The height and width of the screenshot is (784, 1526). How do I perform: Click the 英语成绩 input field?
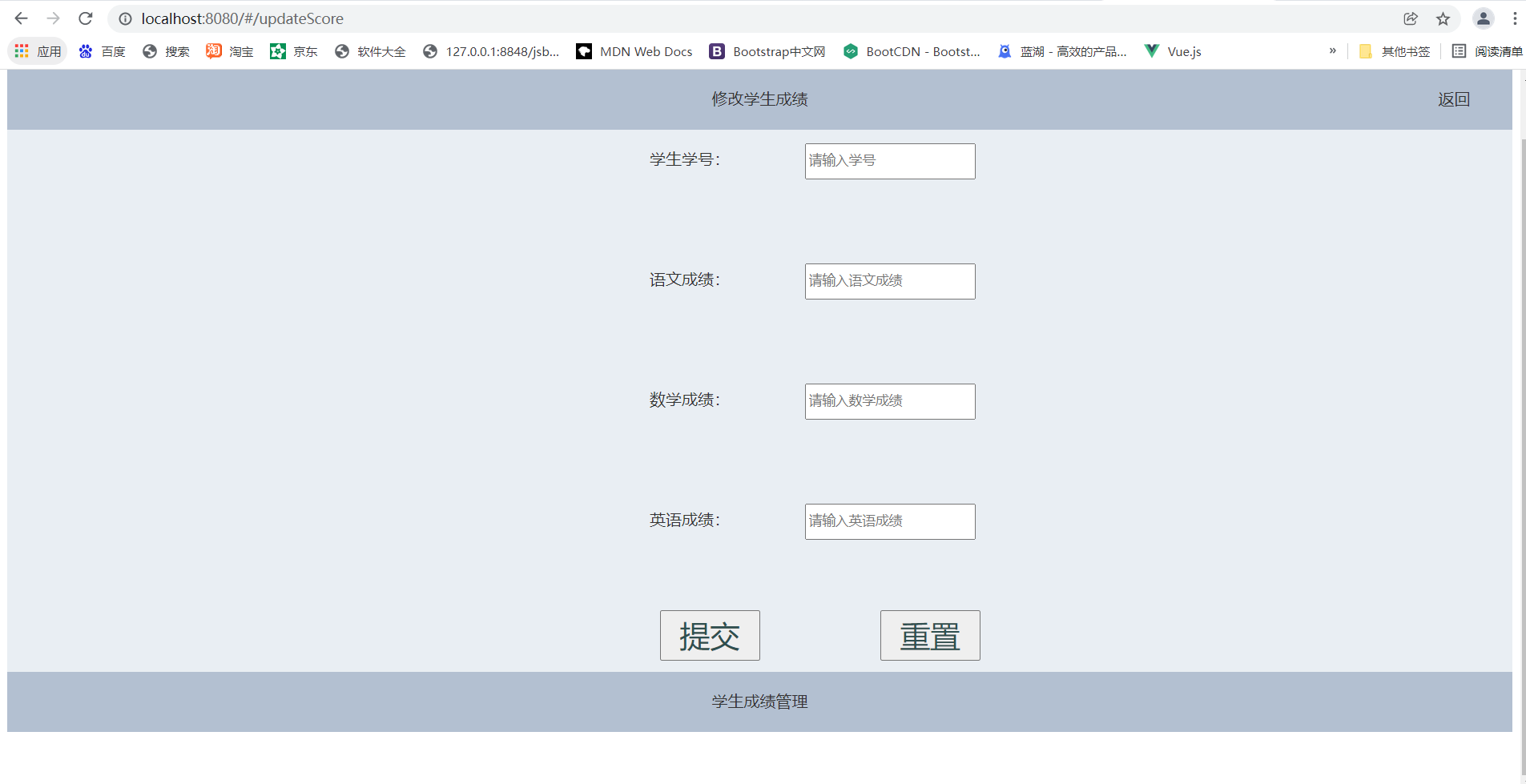[890, 521]
